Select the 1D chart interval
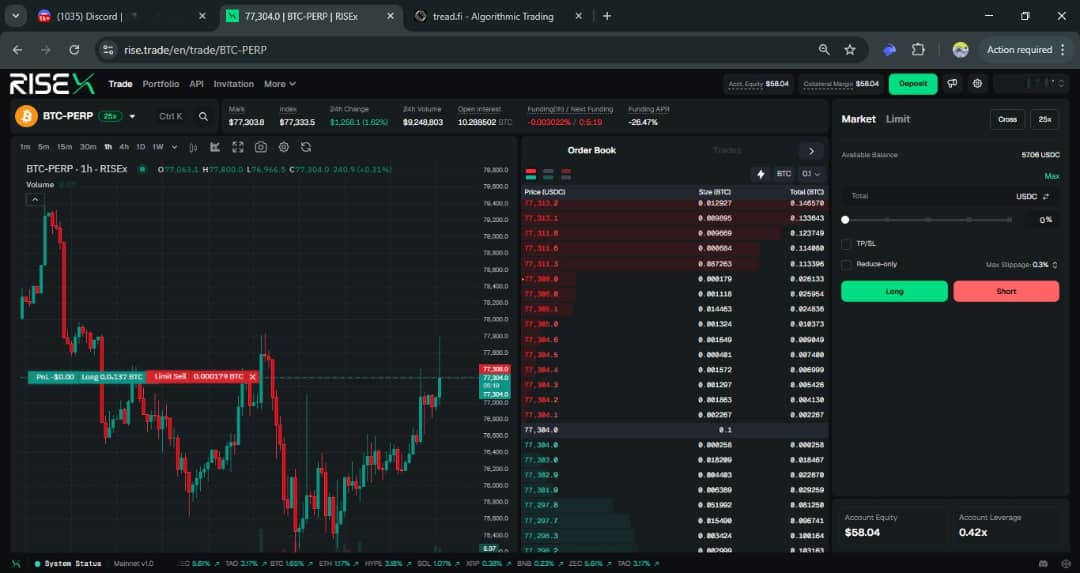This screenshot has width=1080, height=573. [x=141, y=147]
